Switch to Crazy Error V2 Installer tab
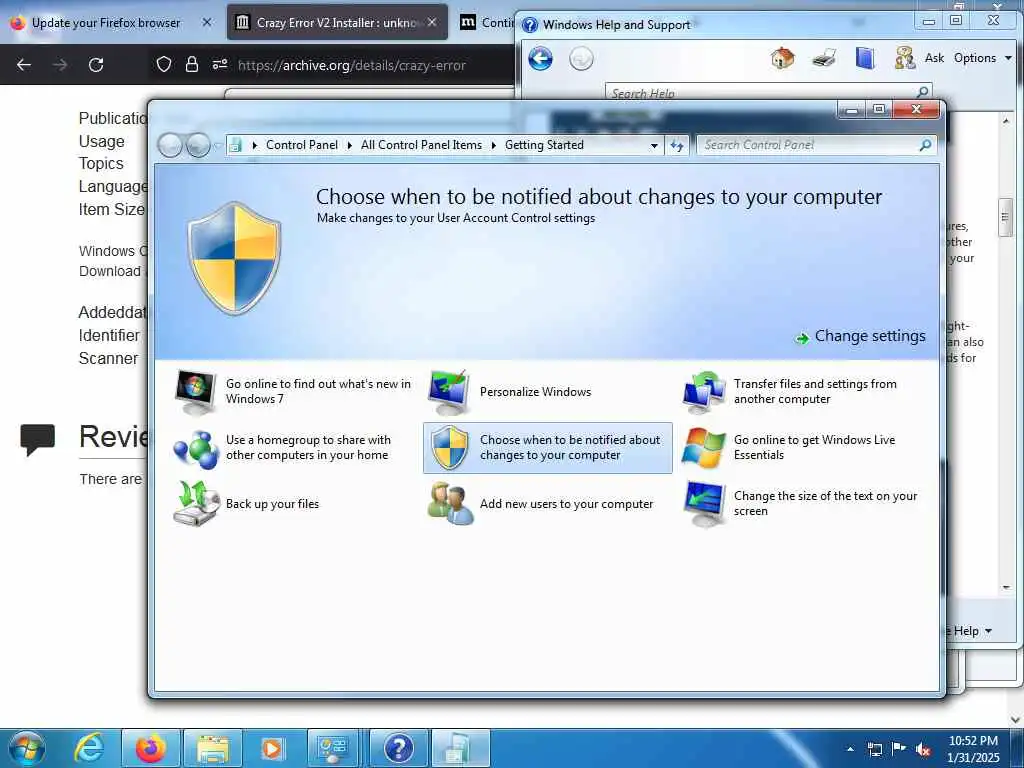1024x768 pixels. pos(335,23)
